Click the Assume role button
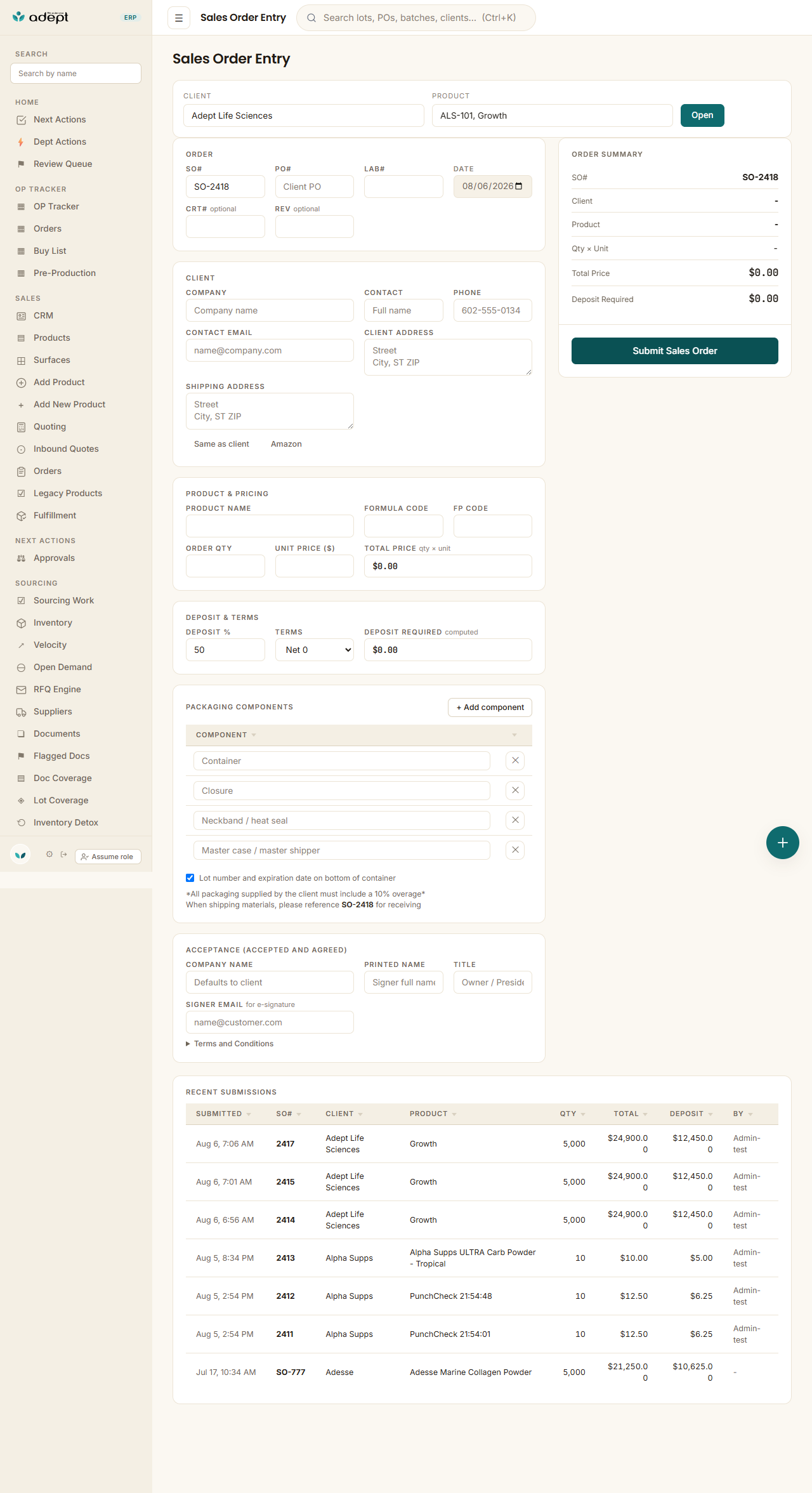Screen dimensions: 812x1493 108,857
